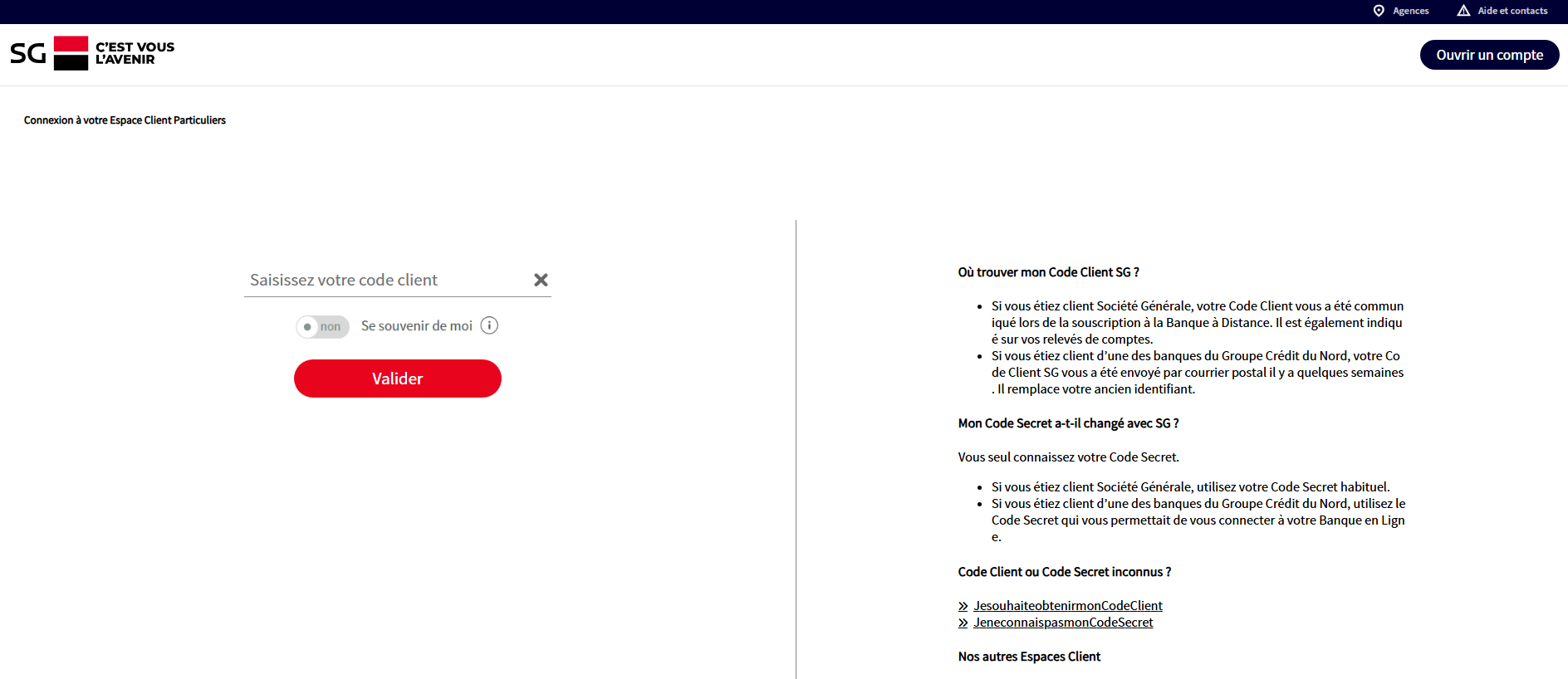The width and height of the screenshot is (1568, 679).
Task: Click heading Mon Code Secret a-t-il changé avec SG ?
Action: click(1068, 423)
